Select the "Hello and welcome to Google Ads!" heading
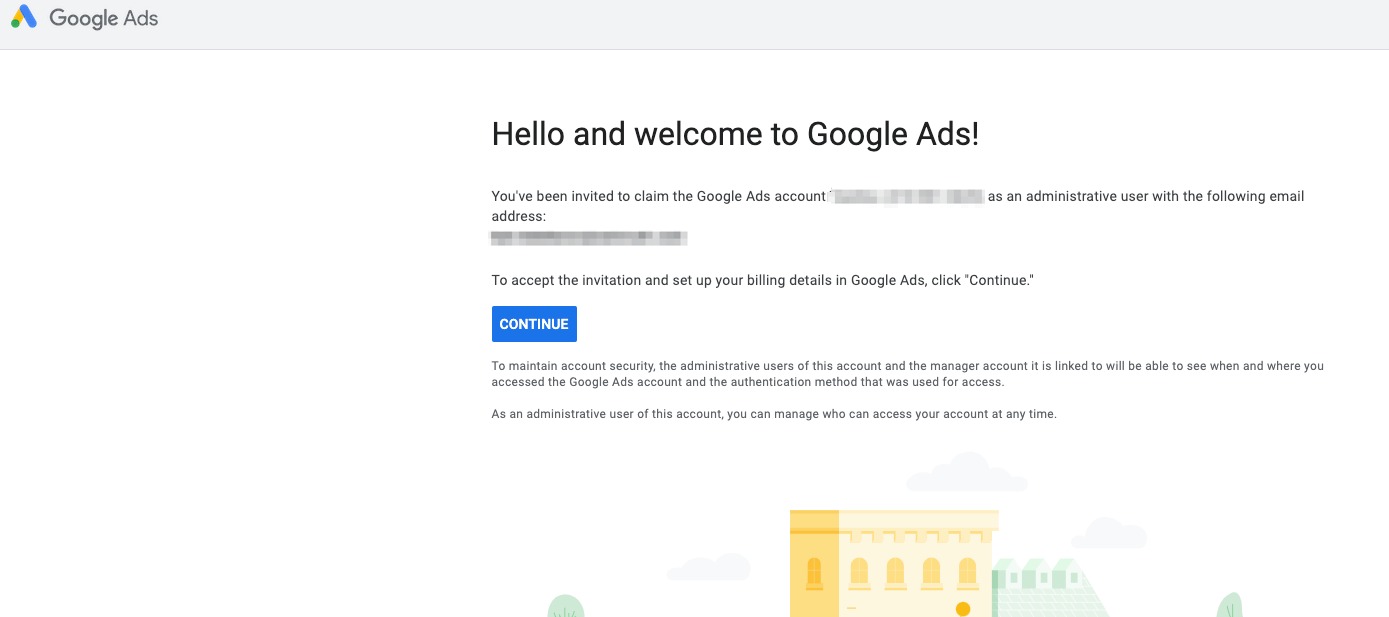The width and height of the screenshot is (1389, 617). click(735, 134)
